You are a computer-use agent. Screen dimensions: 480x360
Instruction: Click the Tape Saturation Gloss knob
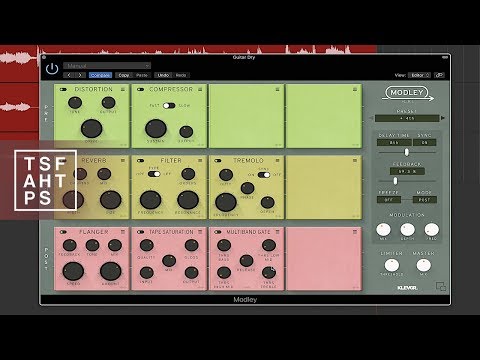tap(192, 245)
